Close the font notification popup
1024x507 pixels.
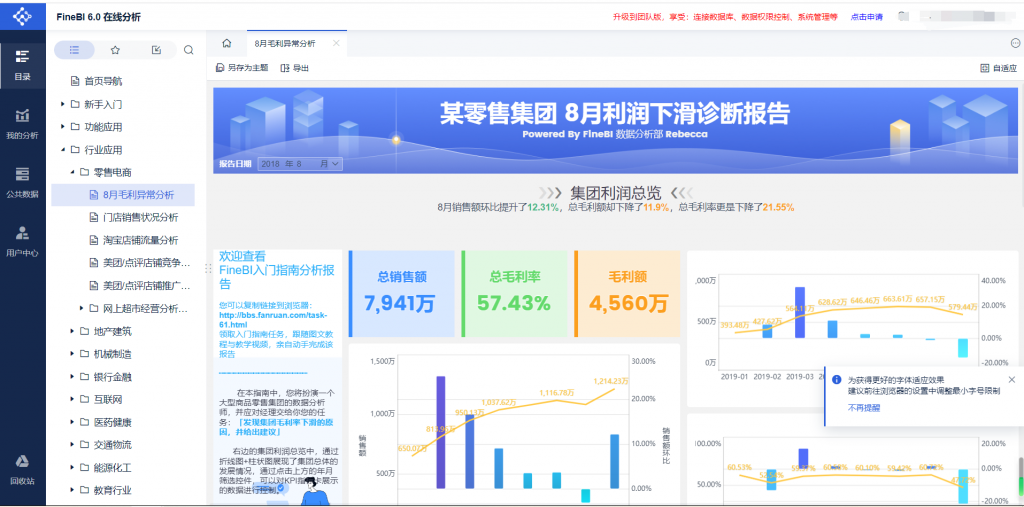pyautogui.click(x=1012, y=380)
